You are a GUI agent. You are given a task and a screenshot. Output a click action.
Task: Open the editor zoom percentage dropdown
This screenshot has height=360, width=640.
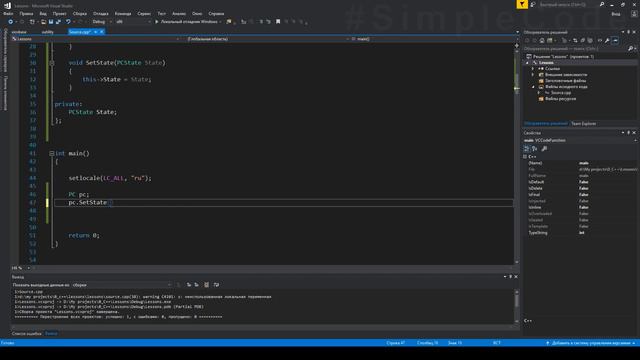(x=20, y=268)
